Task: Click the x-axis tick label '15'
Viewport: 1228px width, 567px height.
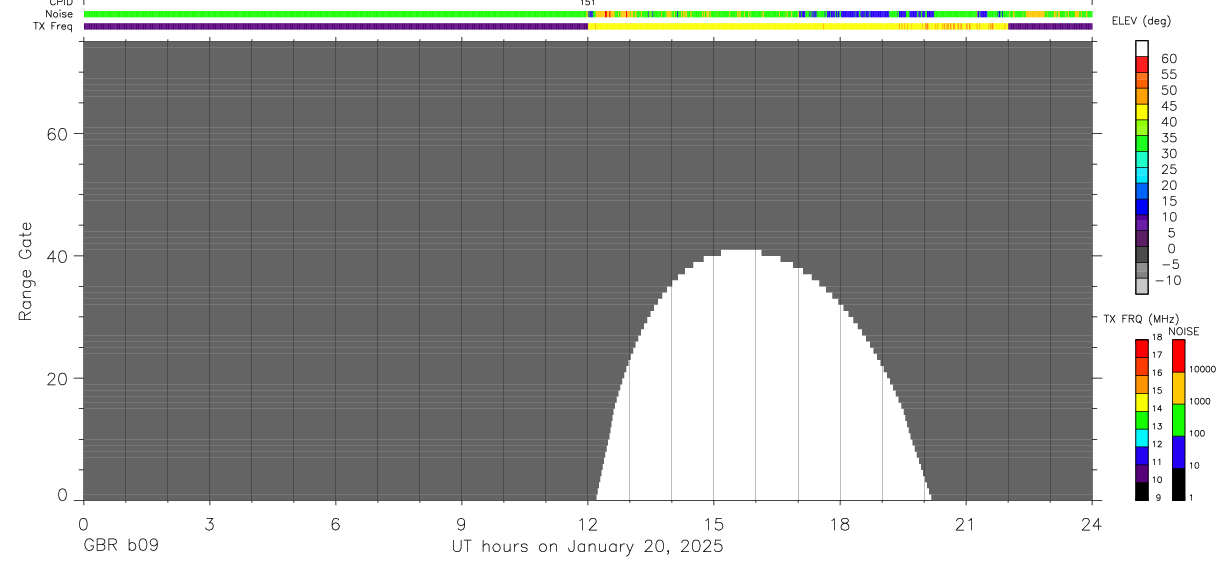Action: [713, 523]
